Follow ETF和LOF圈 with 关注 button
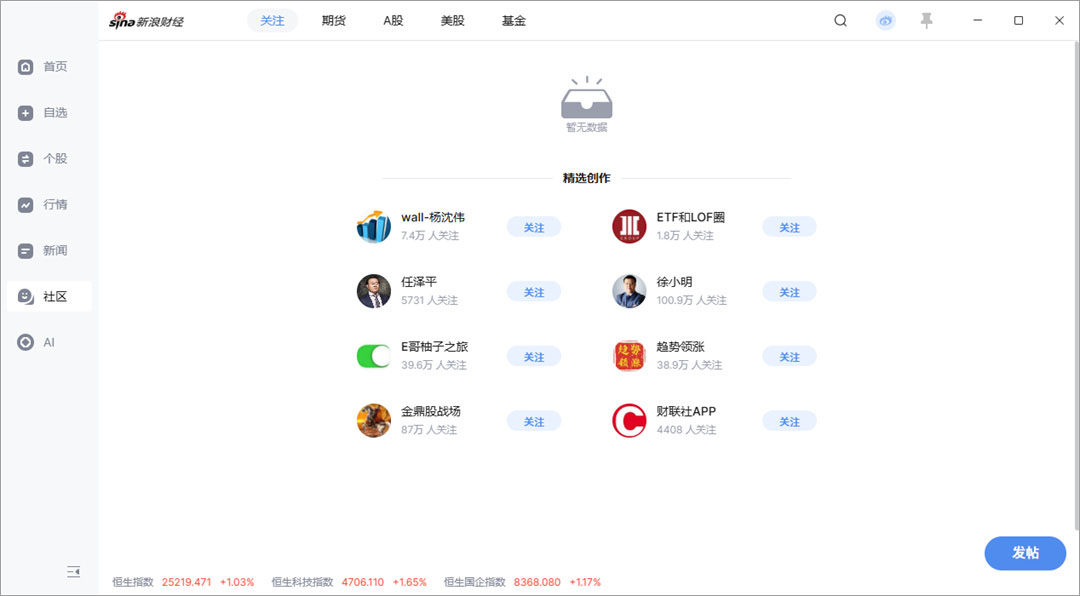Viewport: 1080px width, 596px height. point(789,227)
